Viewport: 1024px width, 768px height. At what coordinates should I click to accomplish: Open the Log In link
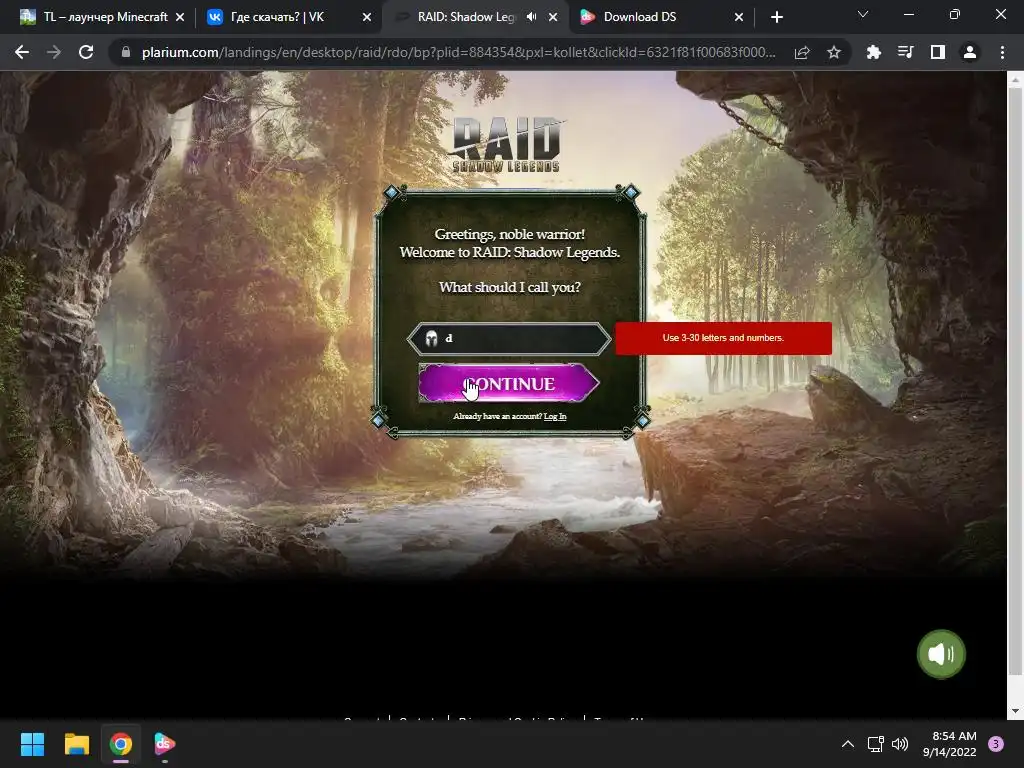point(555,417)
